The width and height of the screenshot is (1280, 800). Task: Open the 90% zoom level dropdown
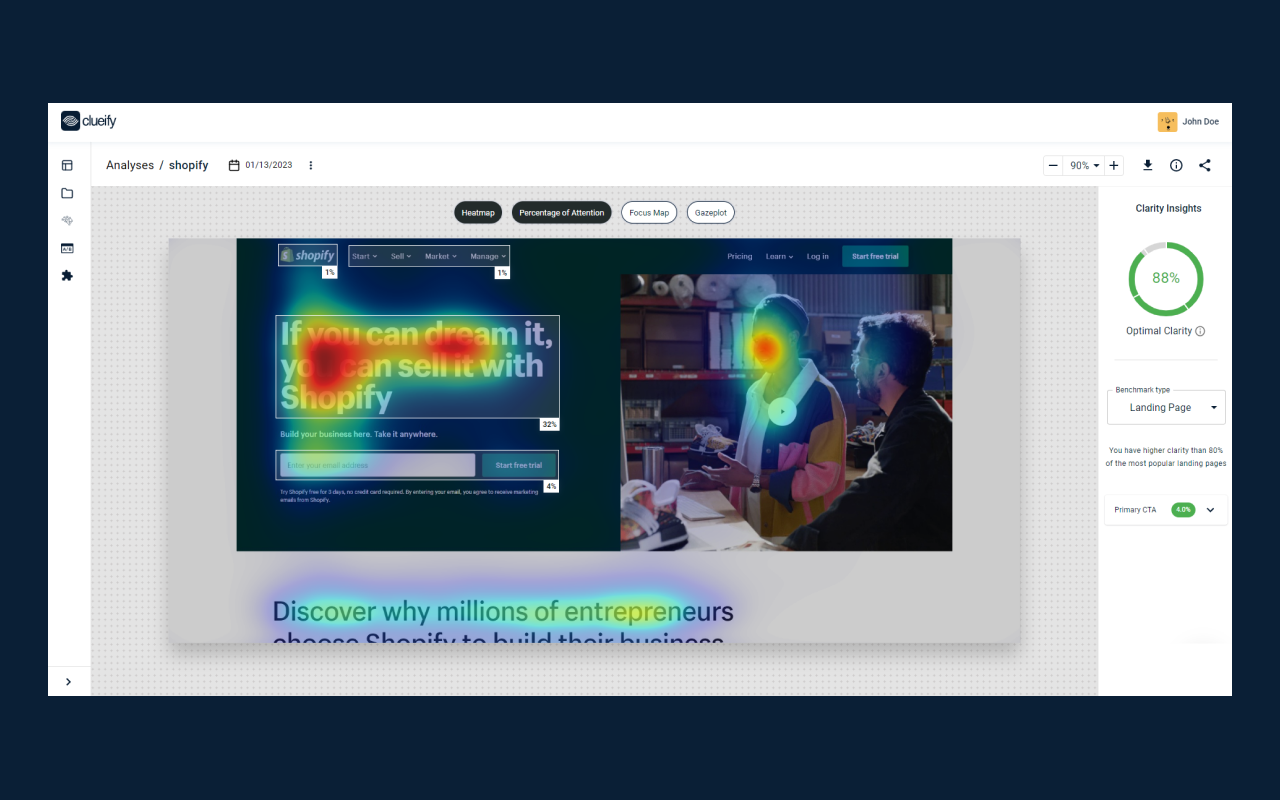pyautogui.click(x=1084, y=165)
